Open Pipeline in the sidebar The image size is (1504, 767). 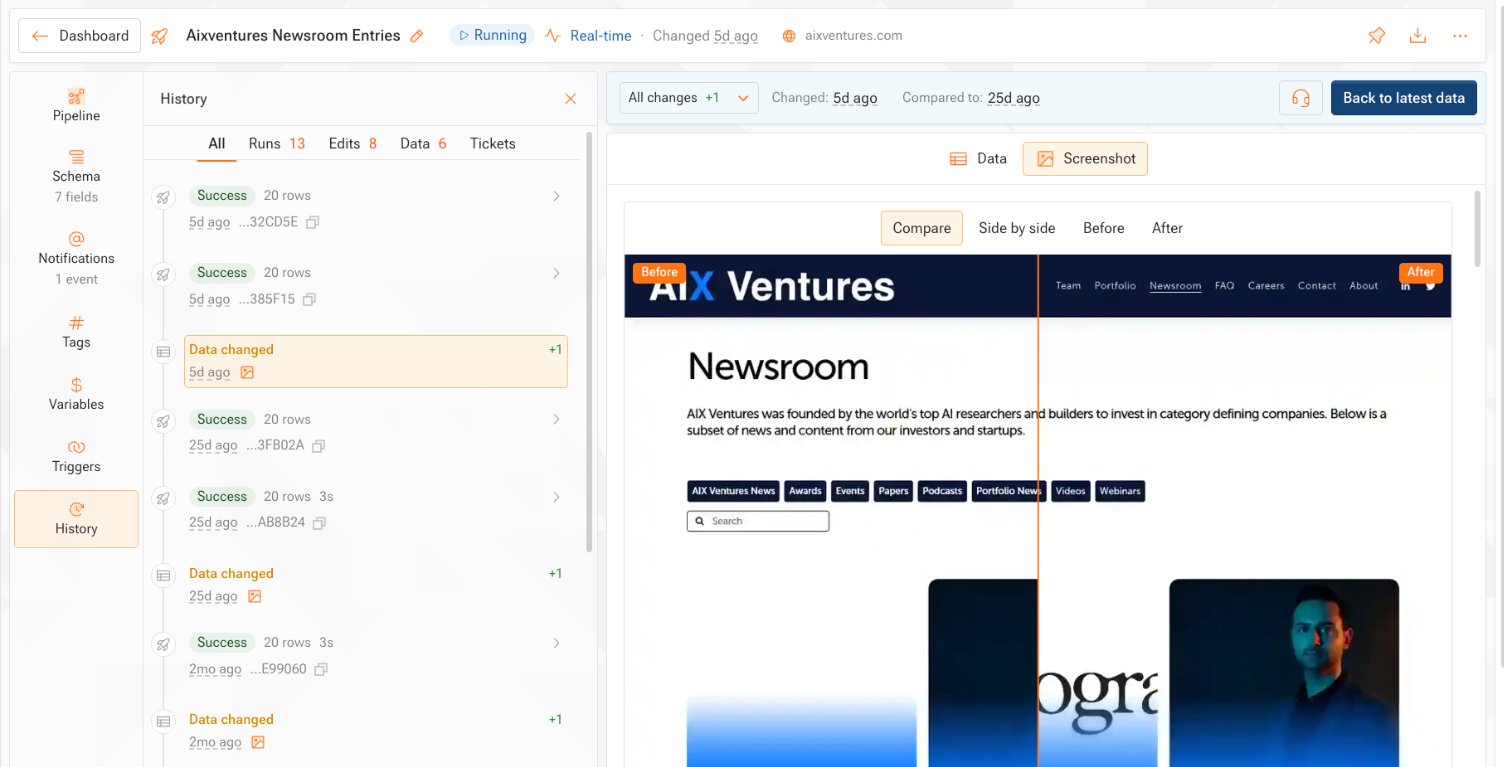(76, 105)
